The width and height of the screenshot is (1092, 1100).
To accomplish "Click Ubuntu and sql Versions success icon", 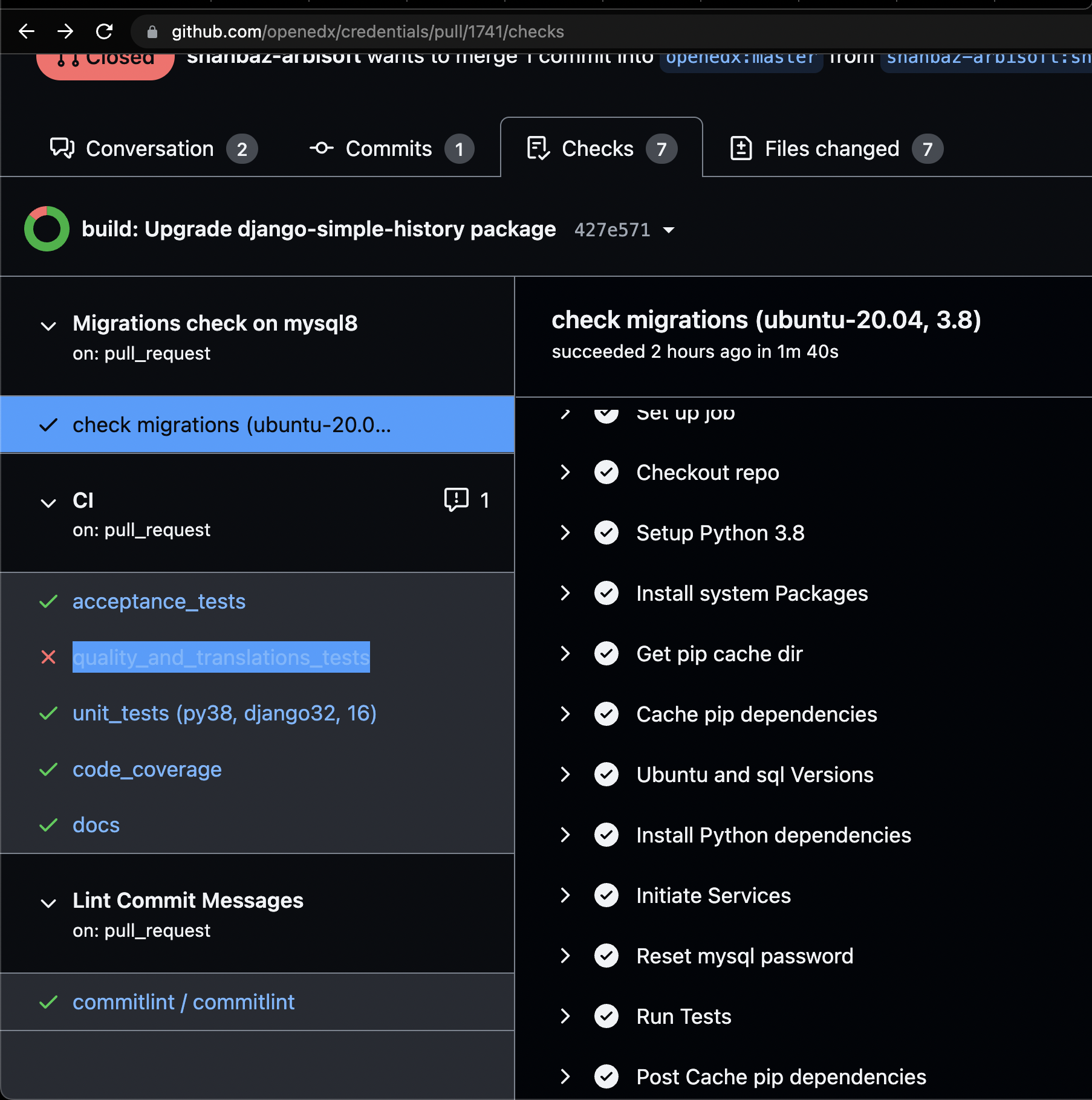I will click(606, 774).
